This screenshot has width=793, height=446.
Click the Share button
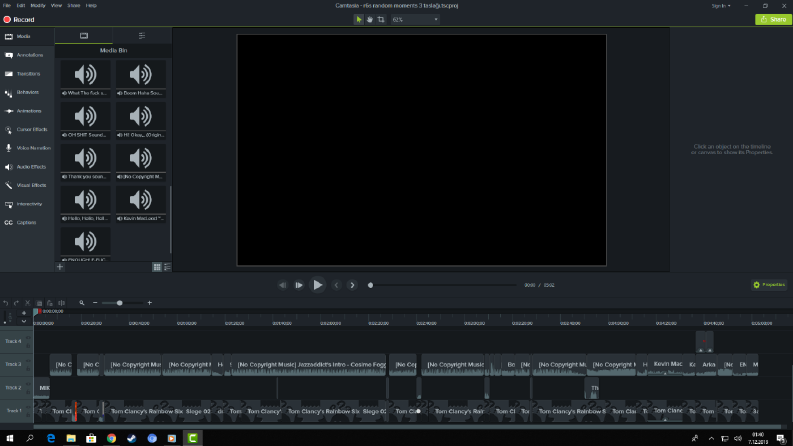tap(773, 19)
